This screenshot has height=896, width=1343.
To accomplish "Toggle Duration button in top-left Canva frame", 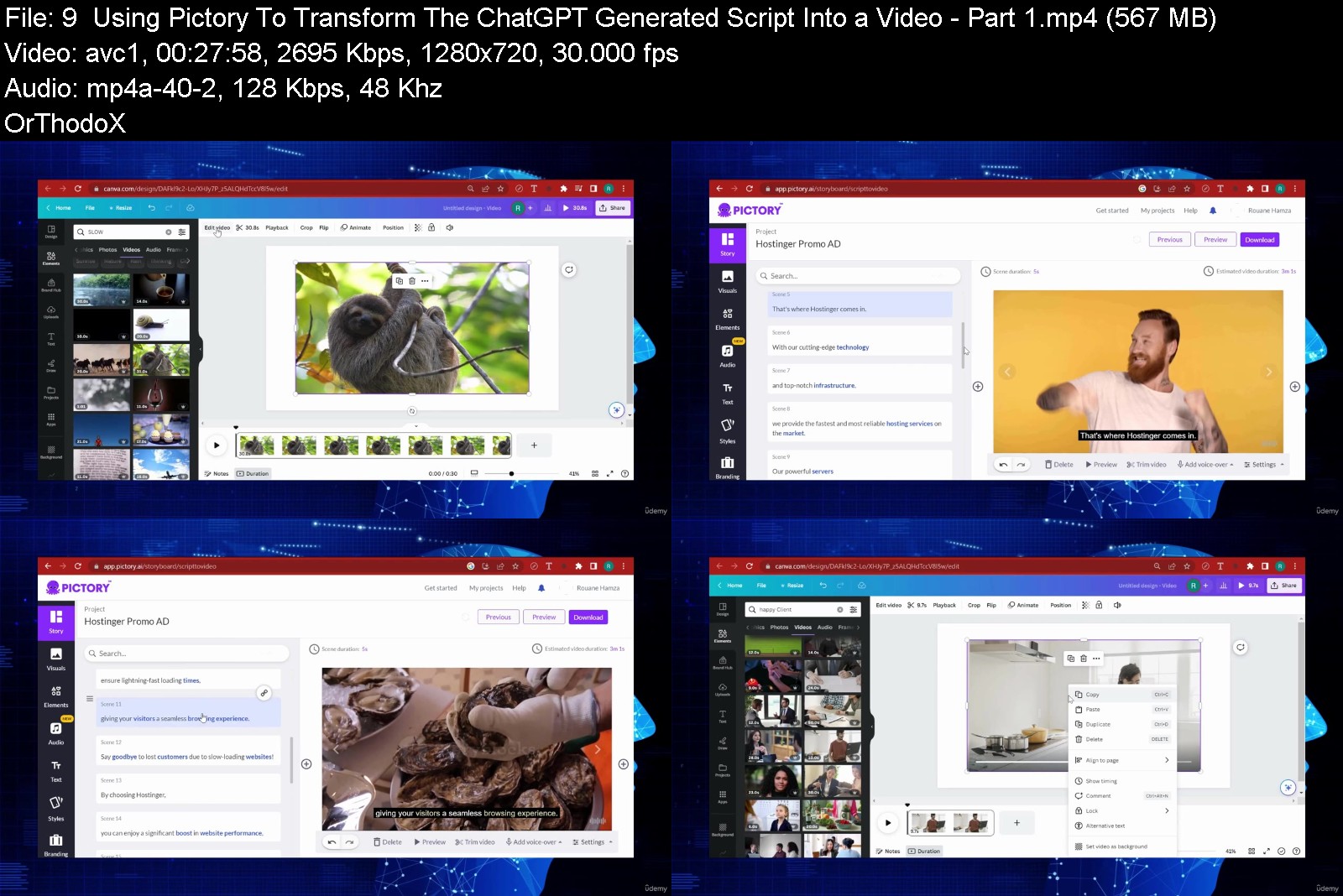I will 253,473.
